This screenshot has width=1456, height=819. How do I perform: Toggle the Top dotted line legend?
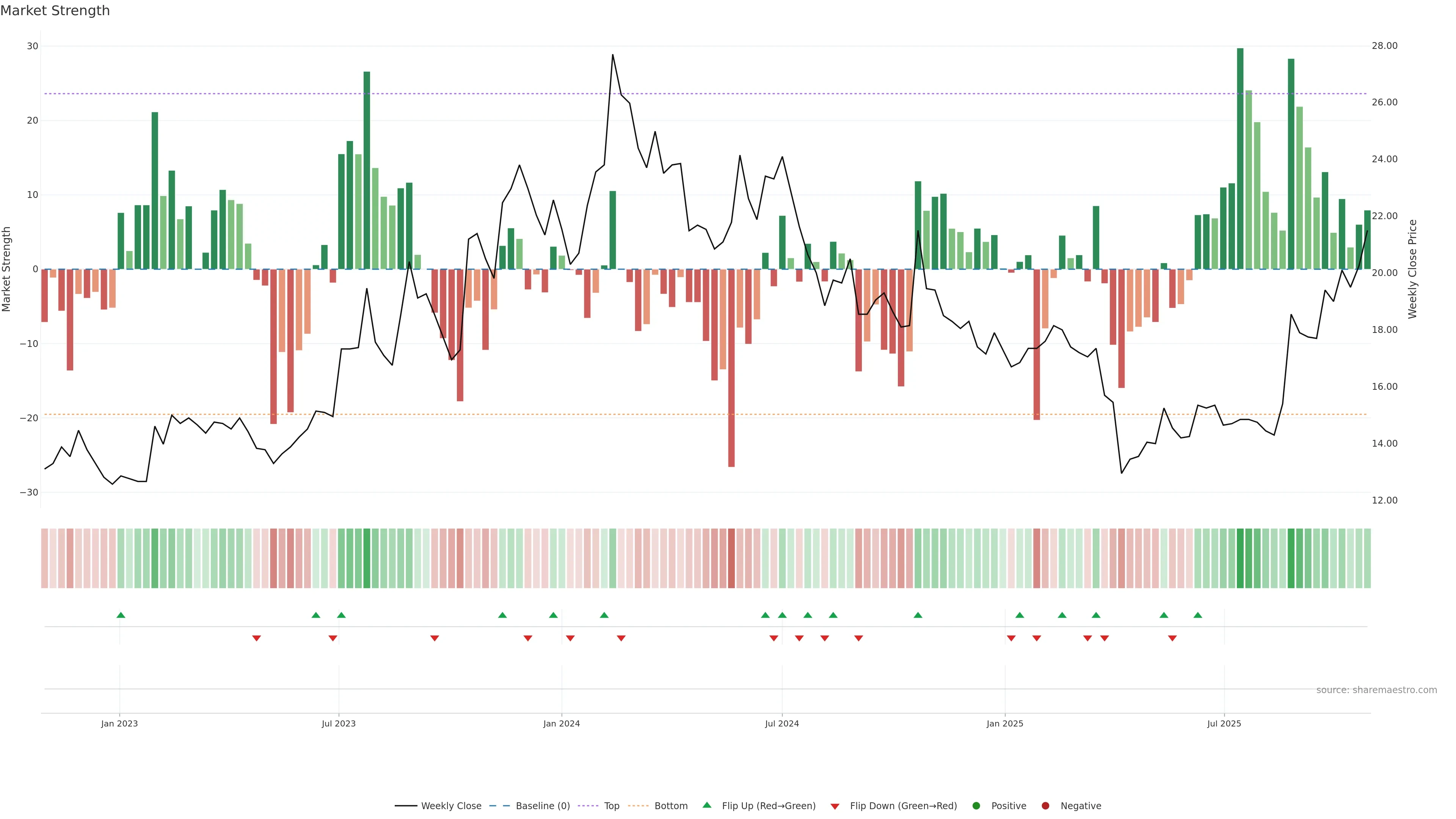[x=611, y=806]
